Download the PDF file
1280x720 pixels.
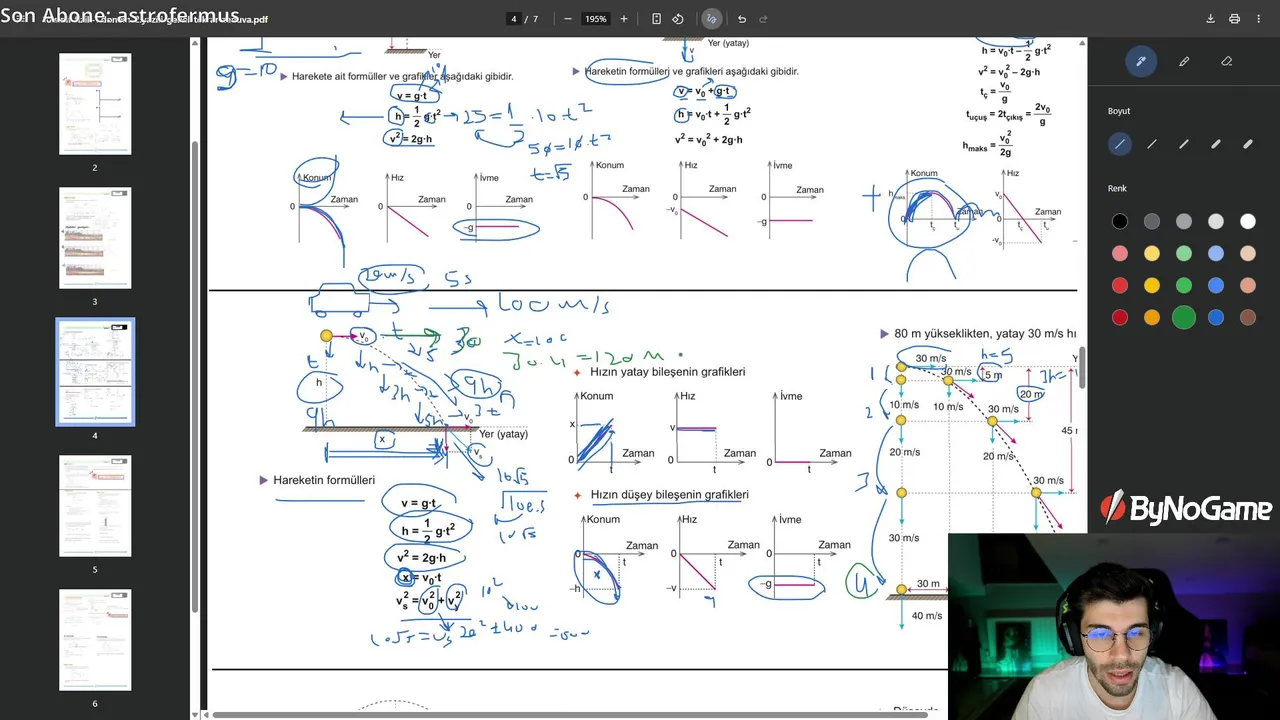[x=1210, y=19]
